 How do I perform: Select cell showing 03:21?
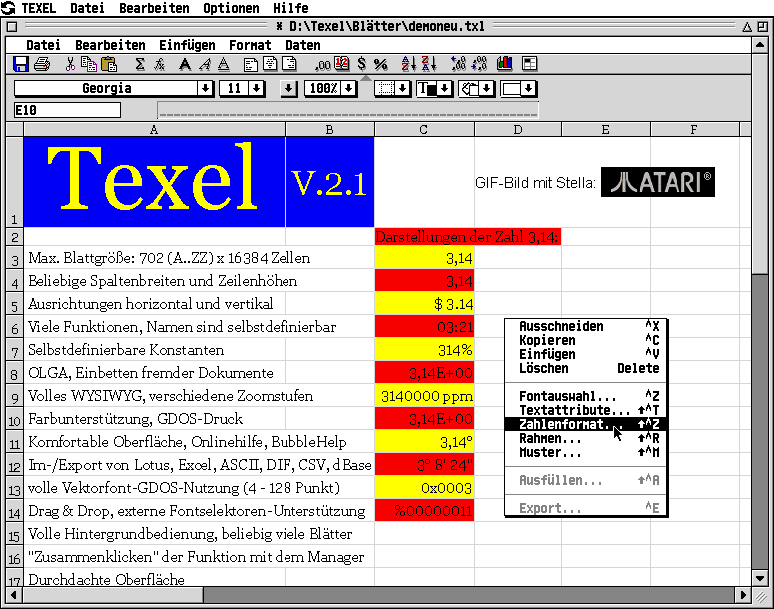pyautogui.click(x=424, y=327)
